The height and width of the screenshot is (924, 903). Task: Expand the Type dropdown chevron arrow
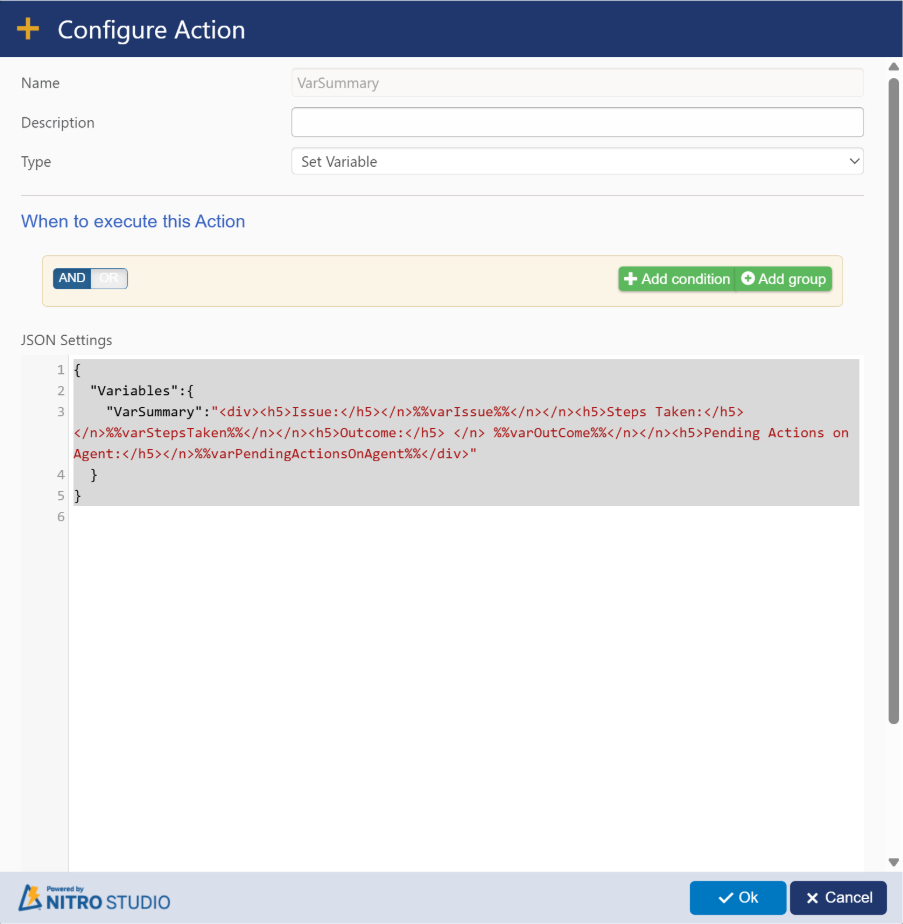click(853, 161)
